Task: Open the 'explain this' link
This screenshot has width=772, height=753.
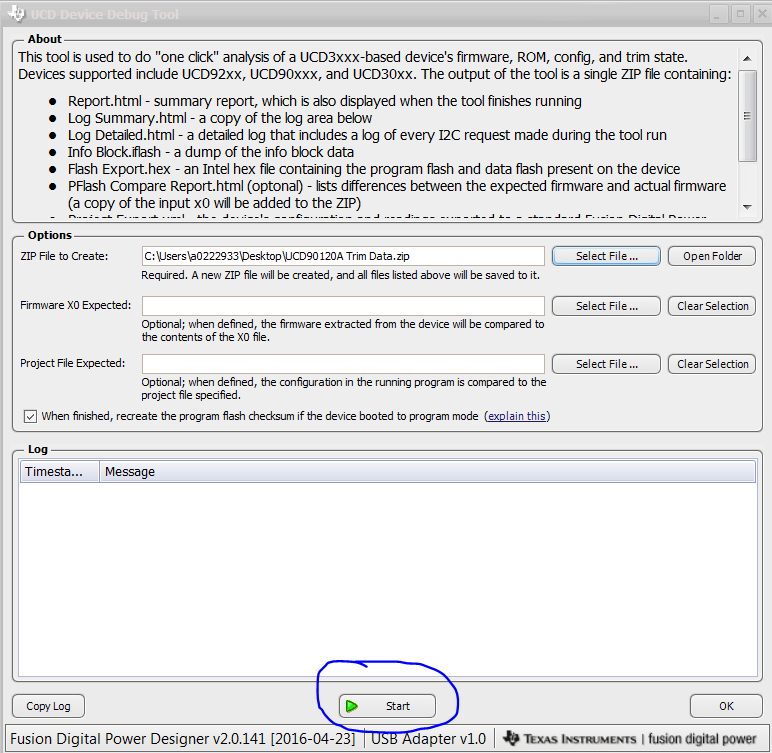Action: click(516, 416)
